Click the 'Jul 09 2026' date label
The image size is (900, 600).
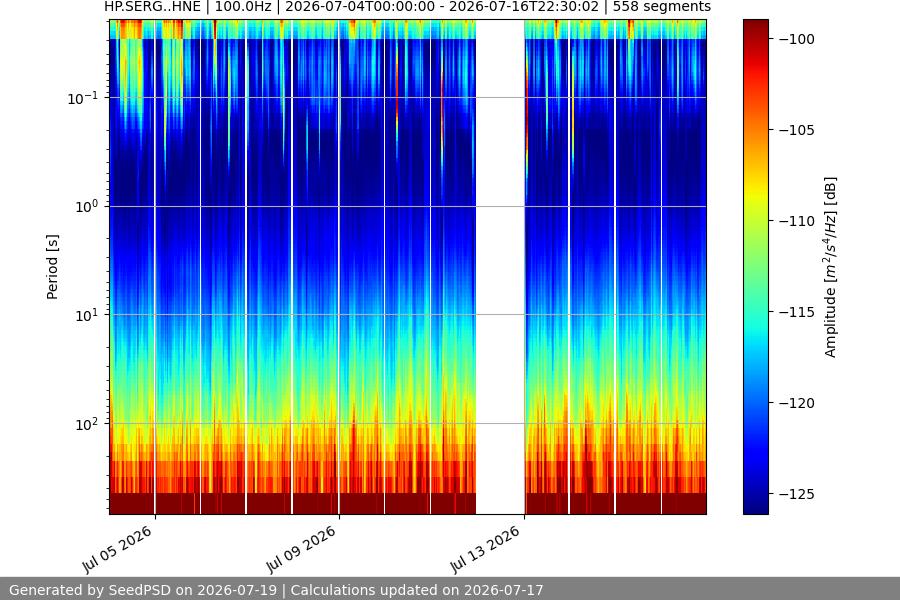pyautogui.click(x=301, y=549)
